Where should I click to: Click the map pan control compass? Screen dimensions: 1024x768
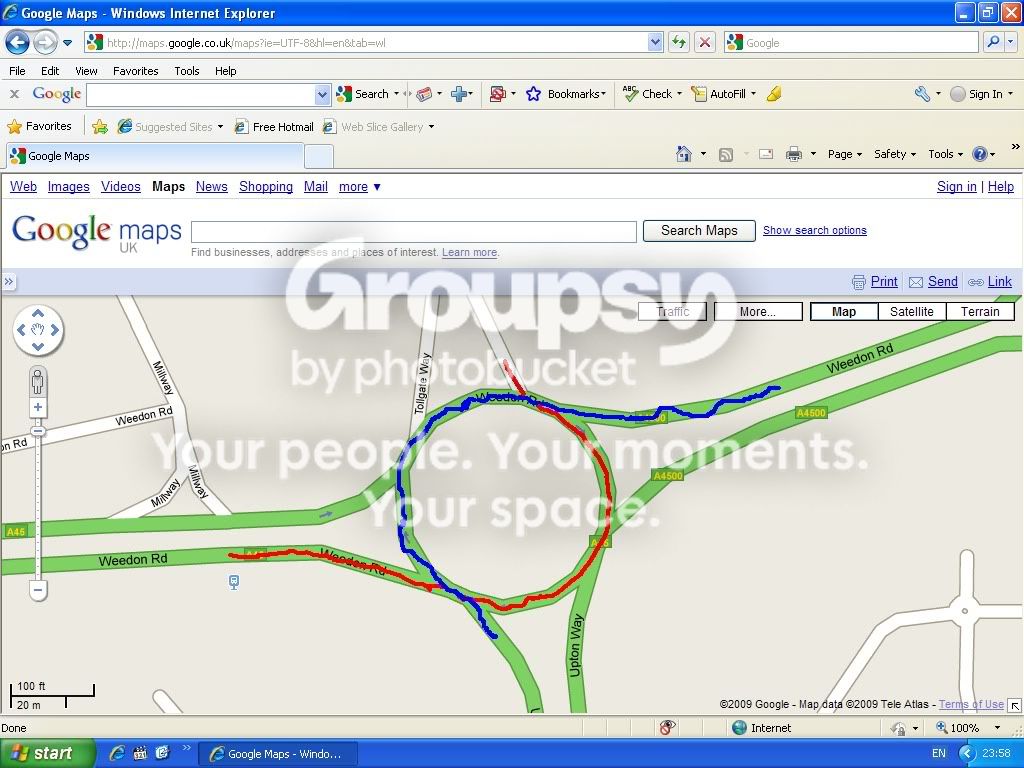(38, 330)
